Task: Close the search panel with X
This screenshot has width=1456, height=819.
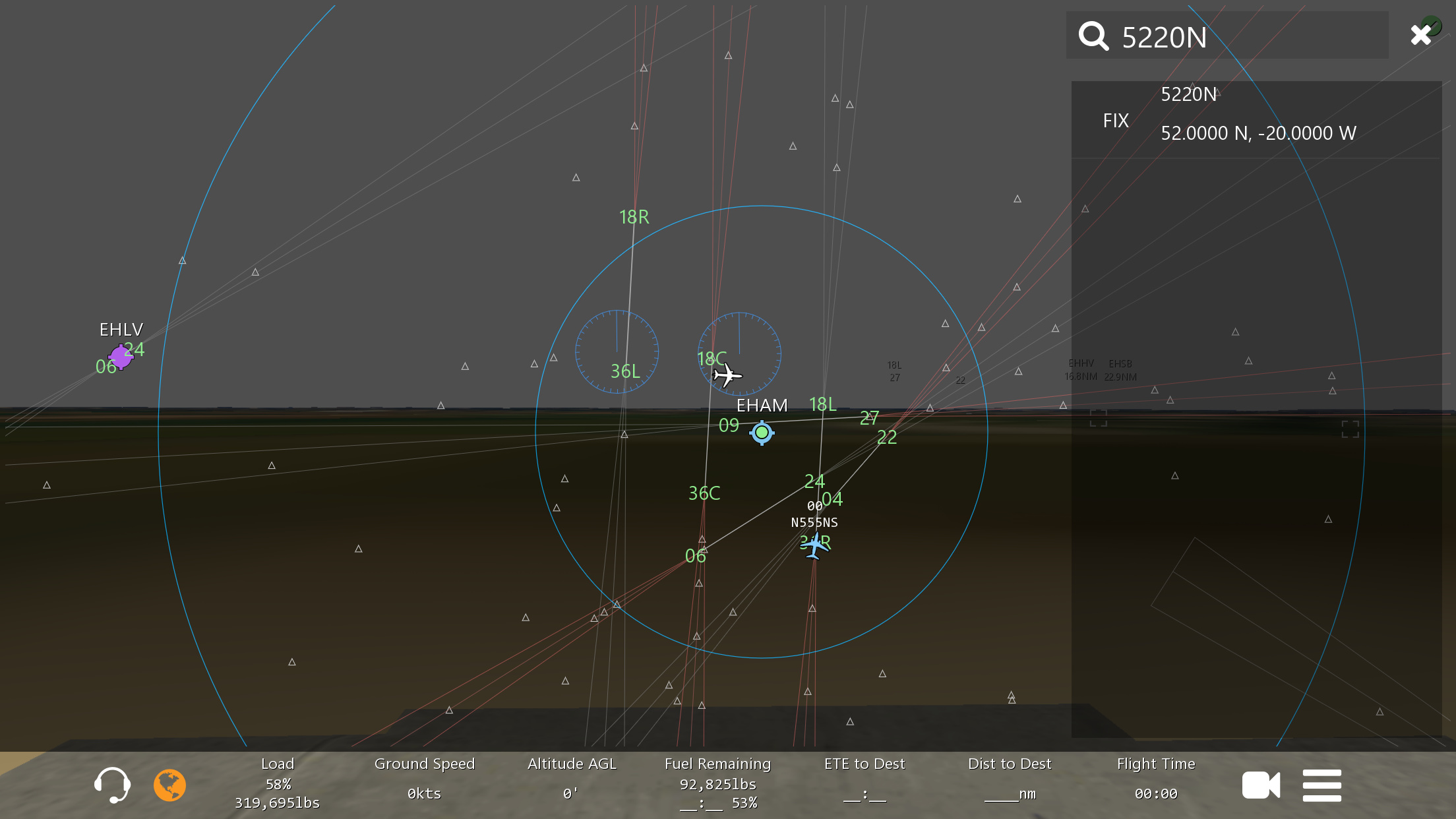Action: pyautogui.click(x=1420, y=35)
